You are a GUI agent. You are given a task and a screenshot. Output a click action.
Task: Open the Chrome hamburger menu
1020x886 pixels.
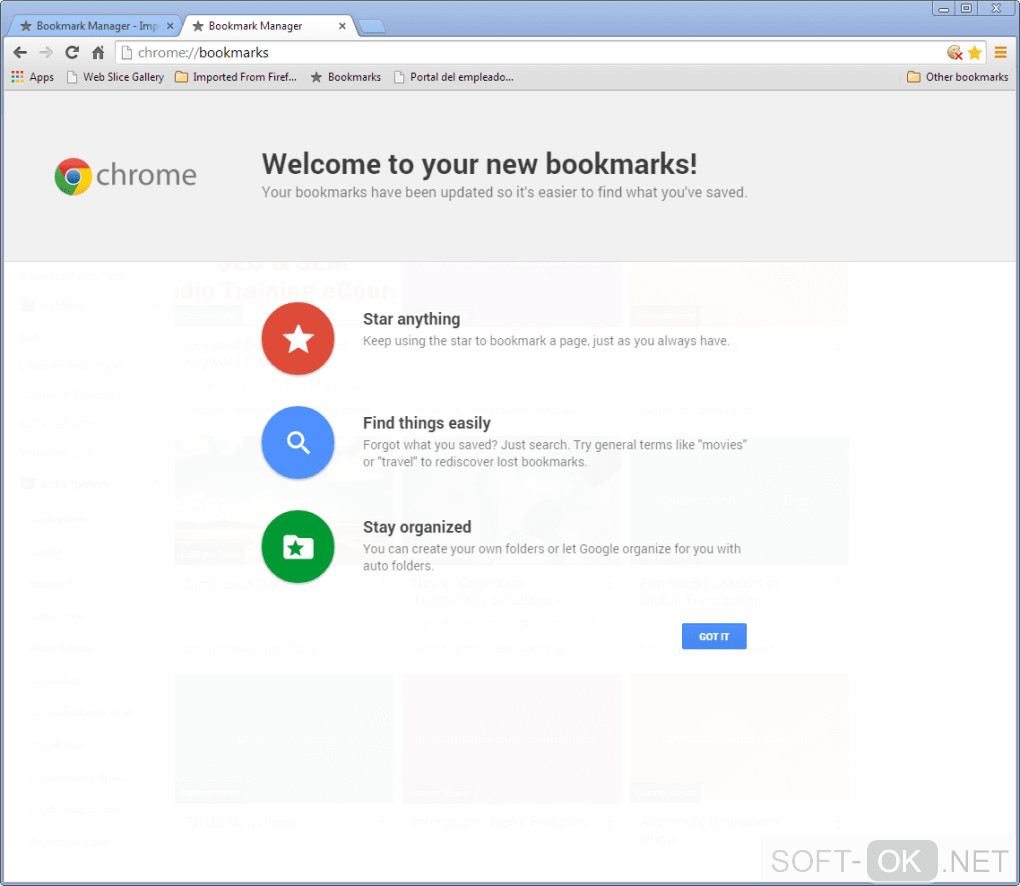click(1000, 53)
